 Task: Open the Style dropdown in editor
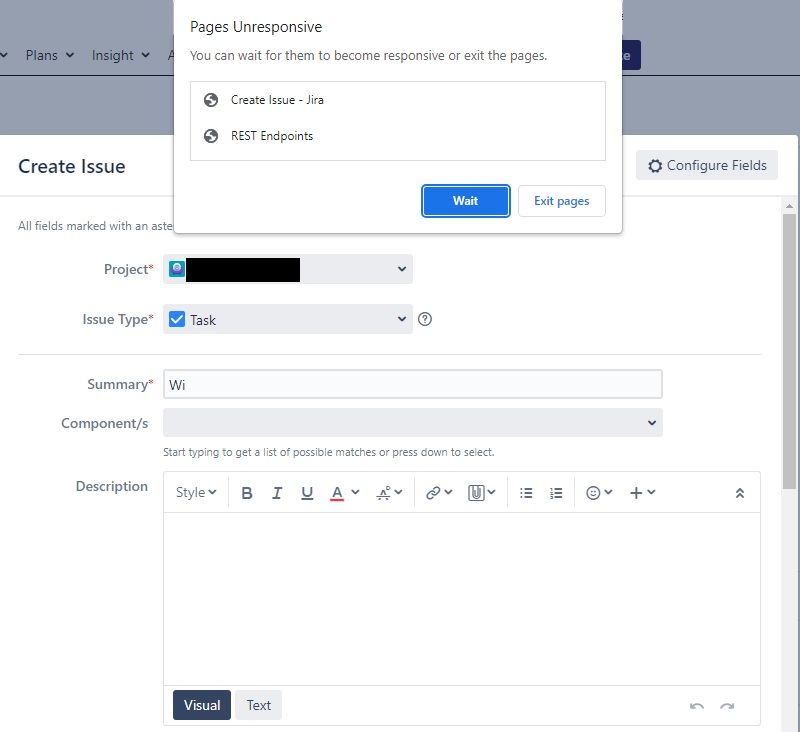pos(196,493)
